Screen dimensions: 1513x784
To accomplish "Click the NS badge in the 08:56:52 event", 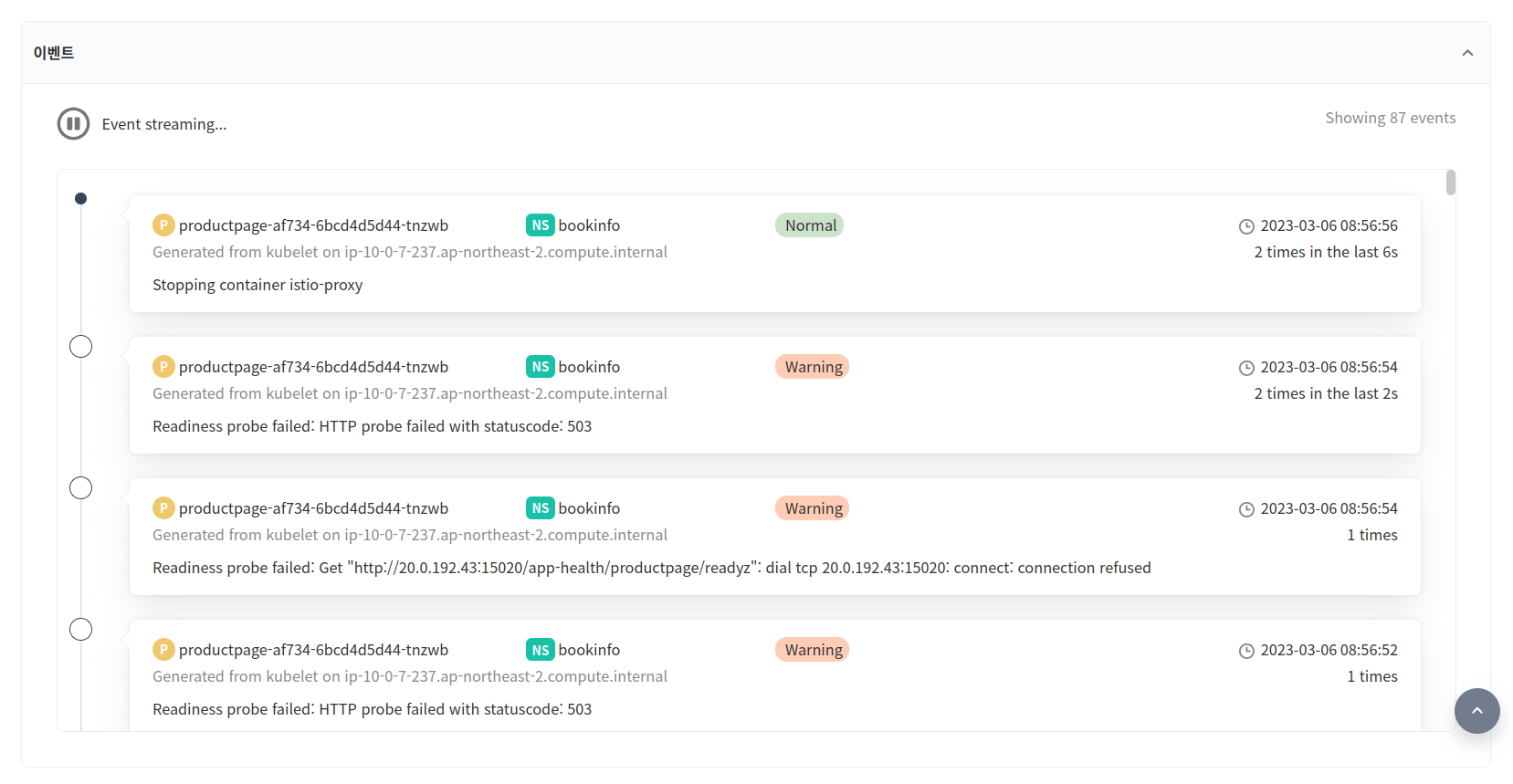I will pyautogui.click(x=541, y=649).
